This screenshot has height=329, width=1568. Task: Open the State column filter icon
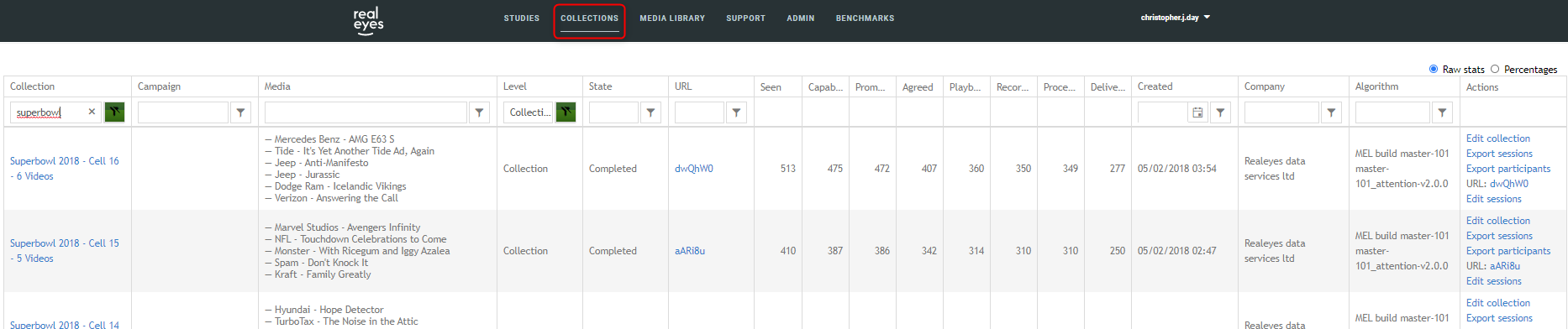[651, 112]
